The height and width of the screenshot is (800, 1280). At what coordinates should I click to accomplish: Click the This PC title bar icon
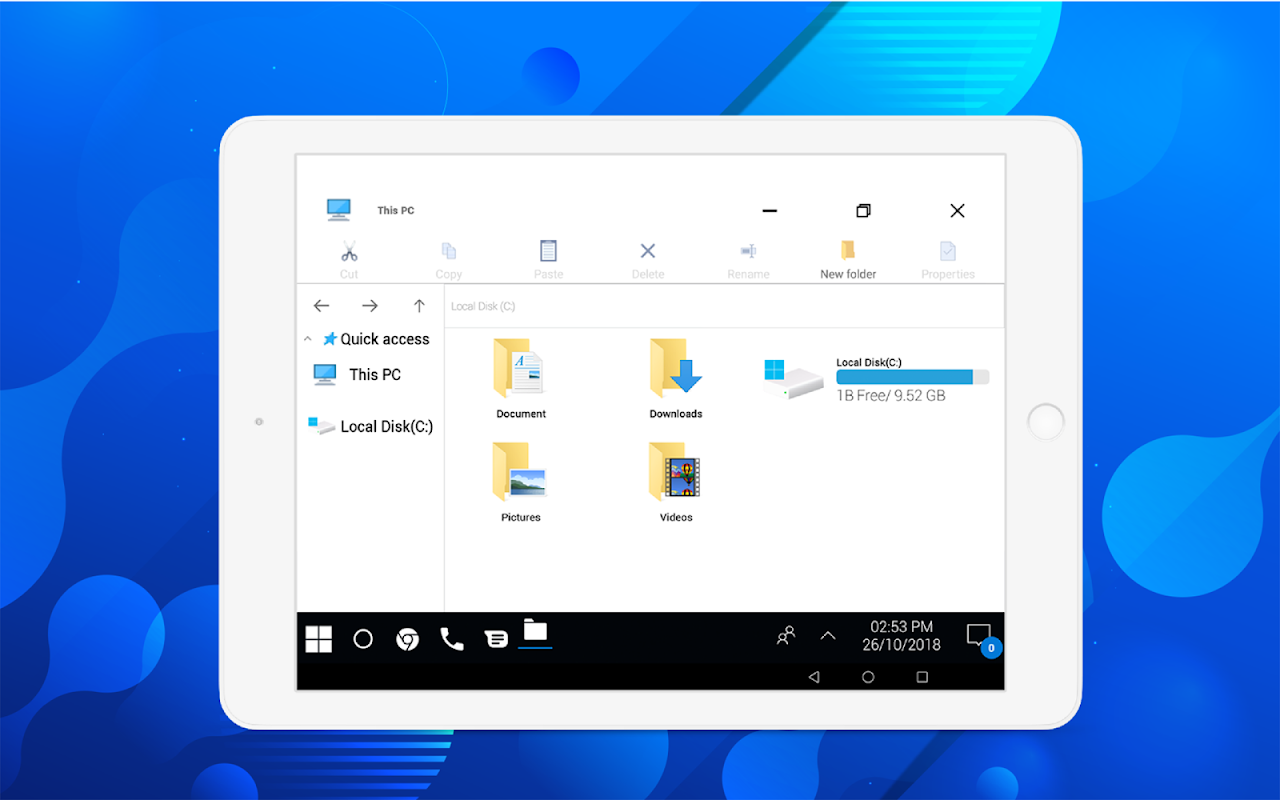[339, 210]
